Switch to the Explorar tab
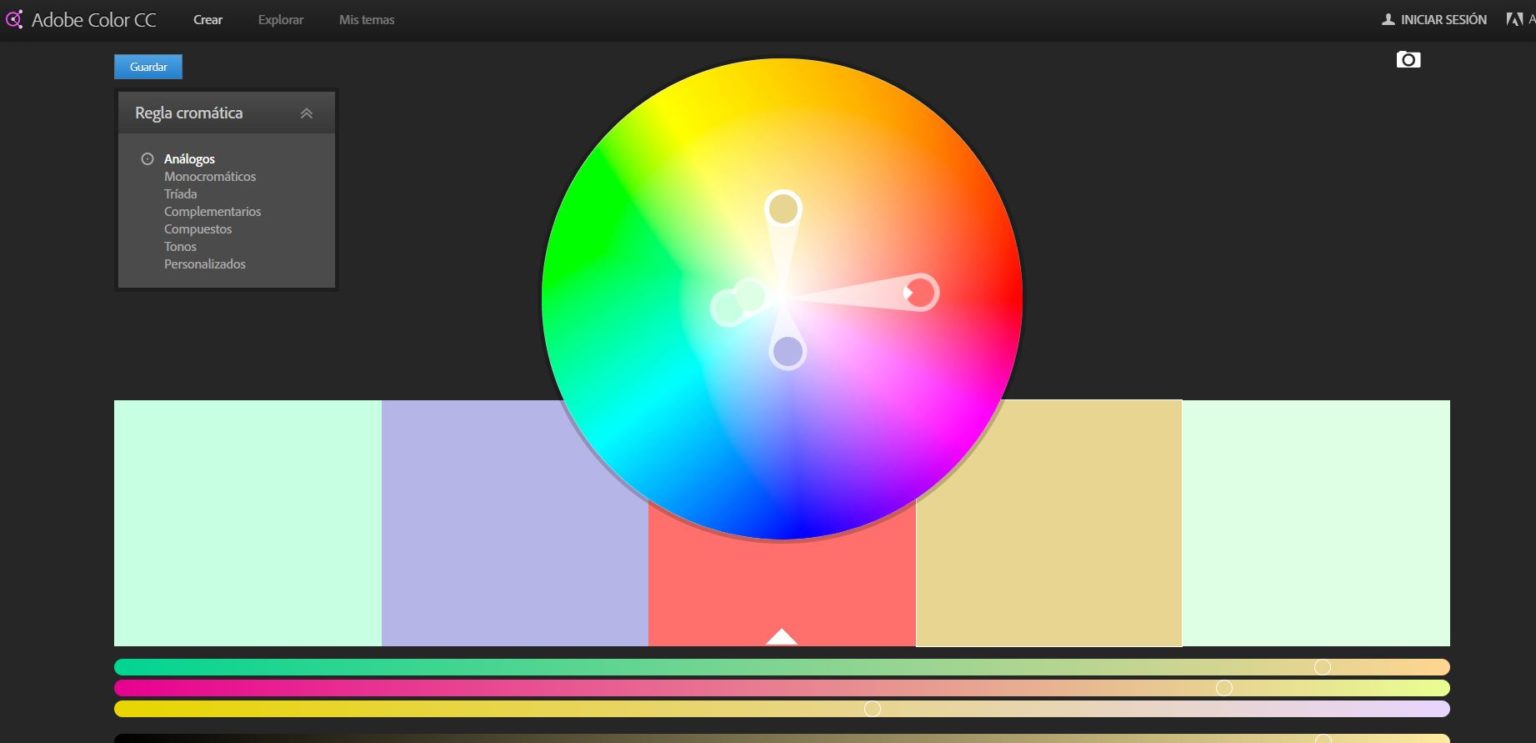 point(280,19)
